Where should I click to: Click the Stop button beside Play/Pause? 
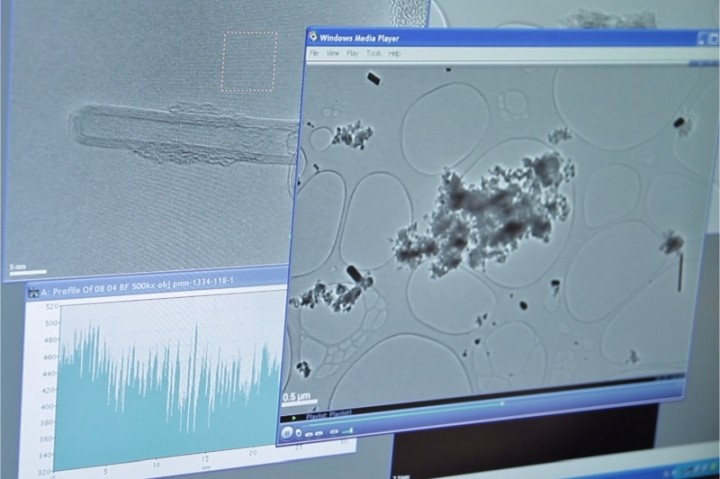click(x=300, y=433)
